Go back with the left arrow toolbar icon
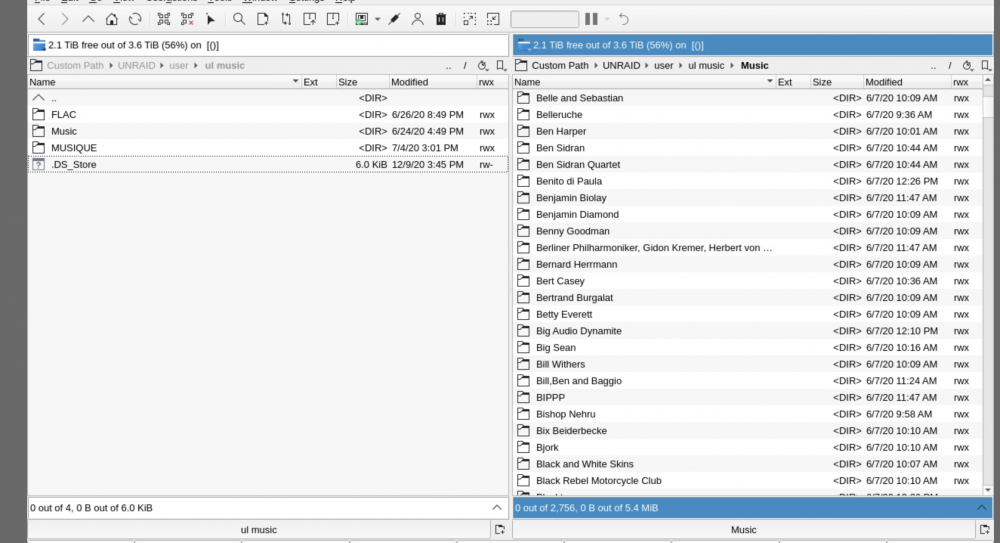 (x=41, y=19)
